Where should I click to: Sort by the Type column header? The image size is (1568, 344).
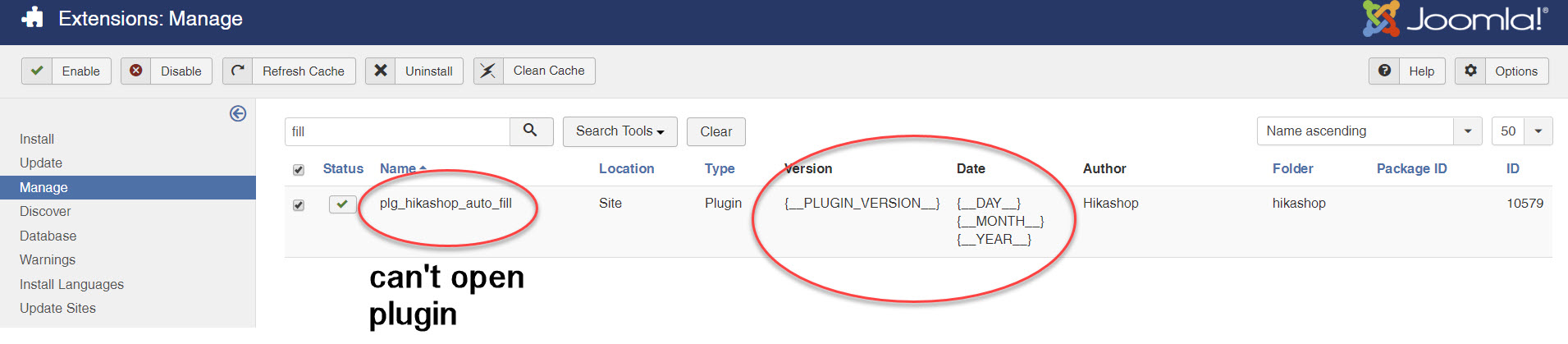click(720, 168)
